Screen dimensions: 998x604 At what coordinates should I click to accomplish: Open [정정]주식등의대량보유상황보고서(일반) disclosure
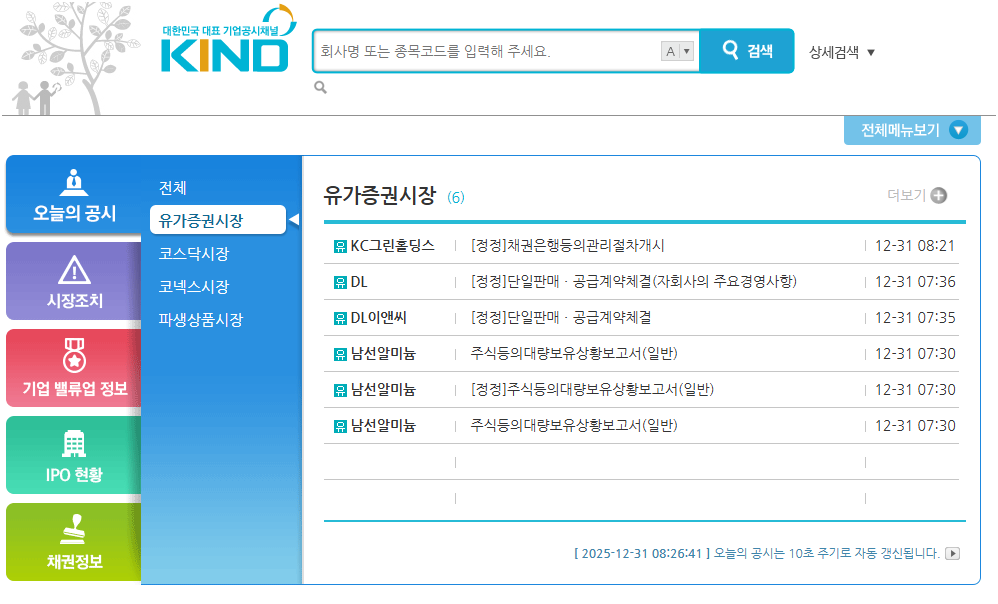tap(592, 390)
